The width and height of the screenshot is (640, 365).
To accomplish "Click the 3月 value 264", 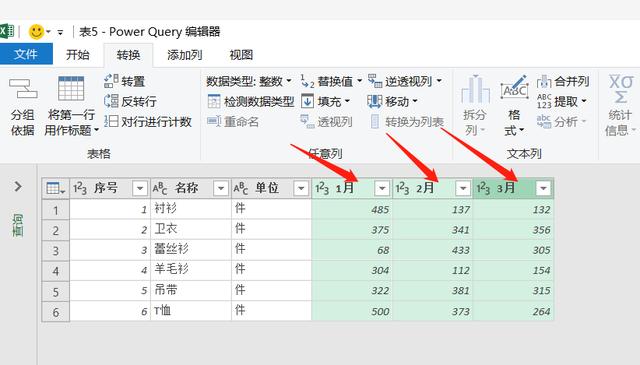I will [x=513, y=311].
